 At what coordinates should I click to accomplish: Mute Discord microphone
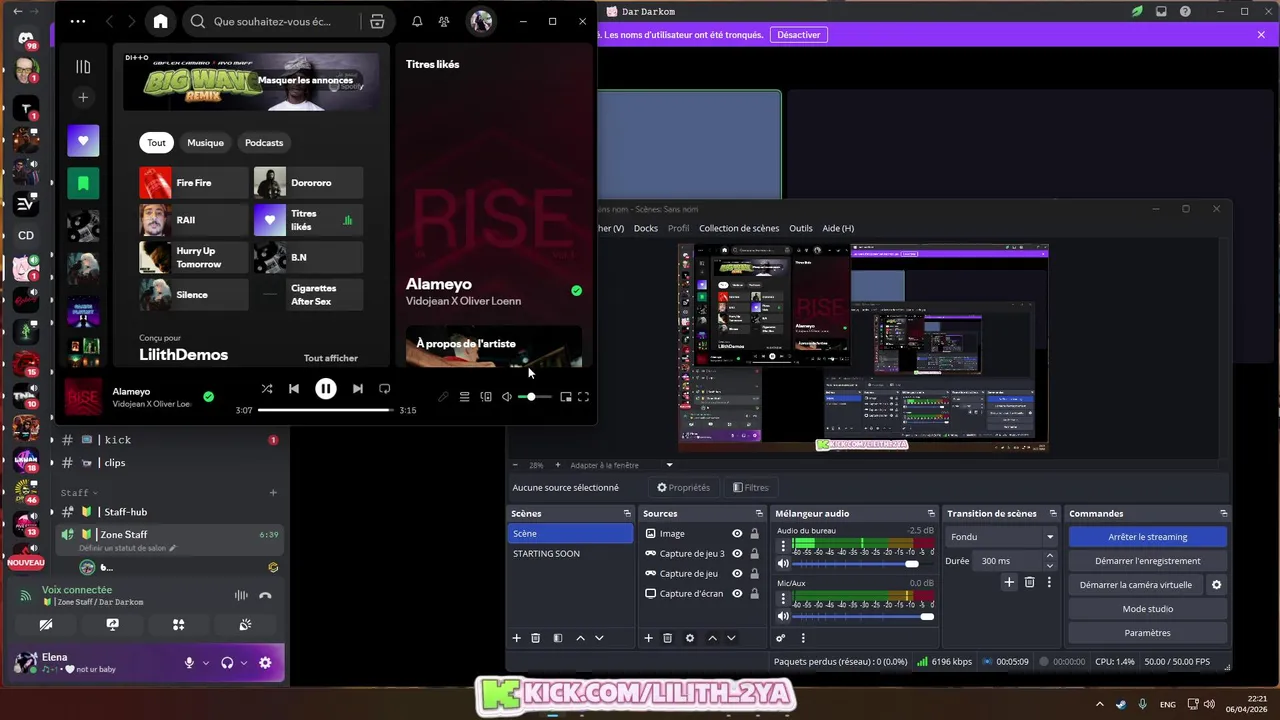(x=189, y=663)
